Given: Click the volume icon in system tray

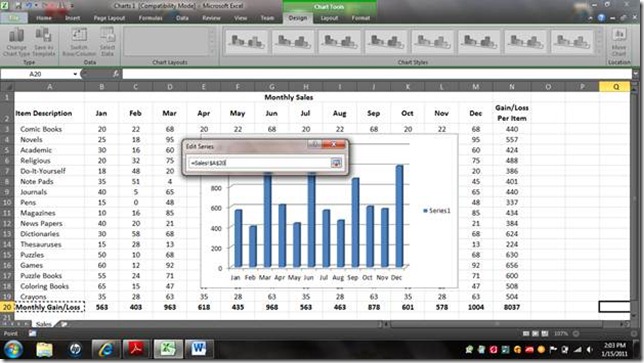Looking at the screenshot, I should (x=589, y=350).
